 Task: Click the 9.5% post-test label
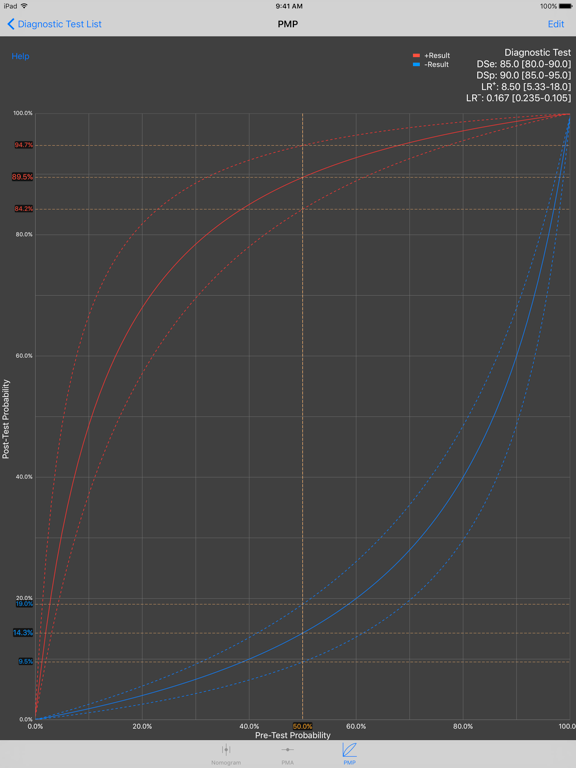click(26, 662)
